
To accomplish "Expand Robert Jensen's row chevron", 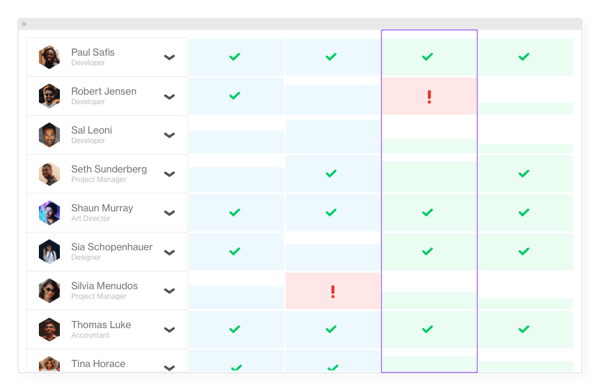I will point(170,96).
